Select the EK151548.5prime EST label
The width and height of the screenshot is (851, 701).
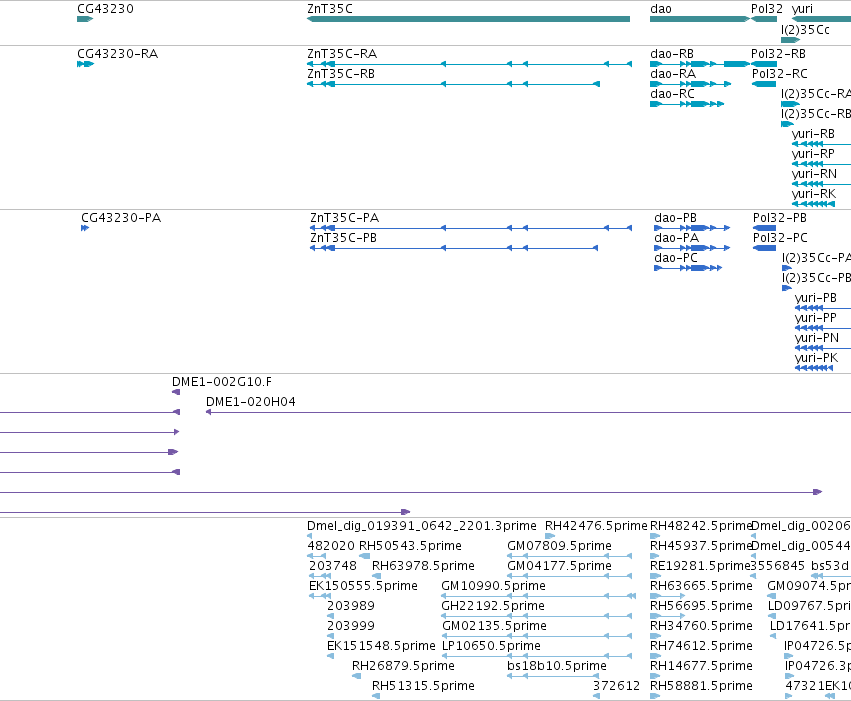[381, 646]
